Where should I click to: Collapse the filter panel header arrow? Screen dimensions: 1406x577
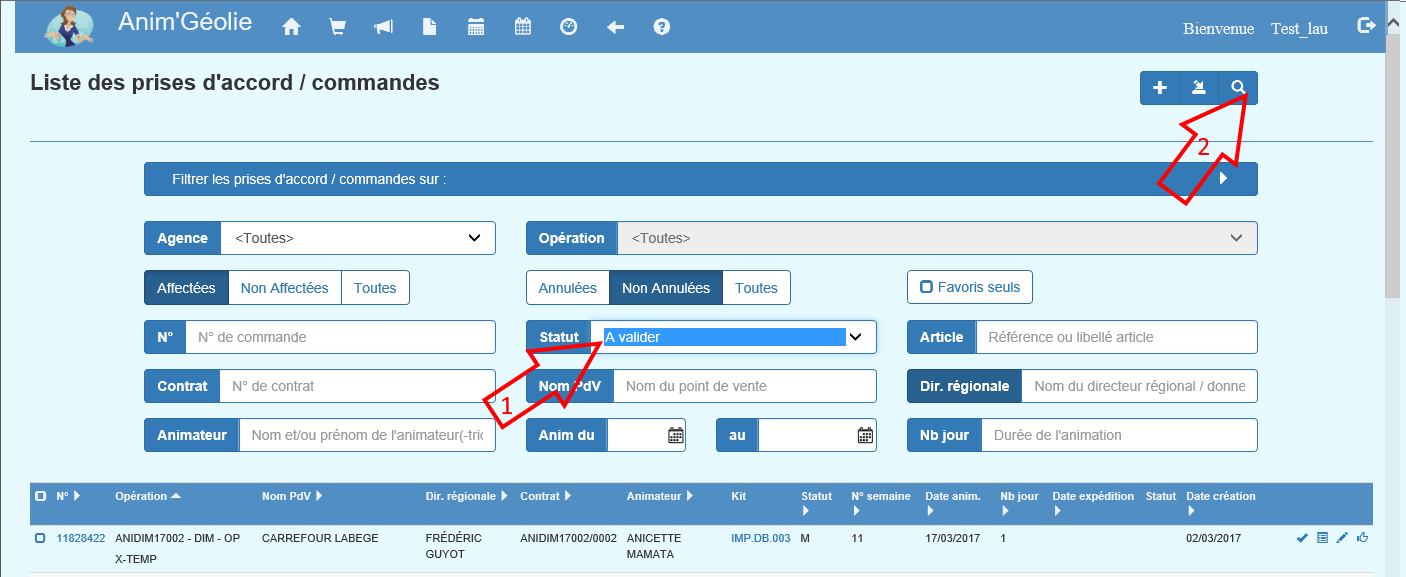click(x=1224, y=179)
